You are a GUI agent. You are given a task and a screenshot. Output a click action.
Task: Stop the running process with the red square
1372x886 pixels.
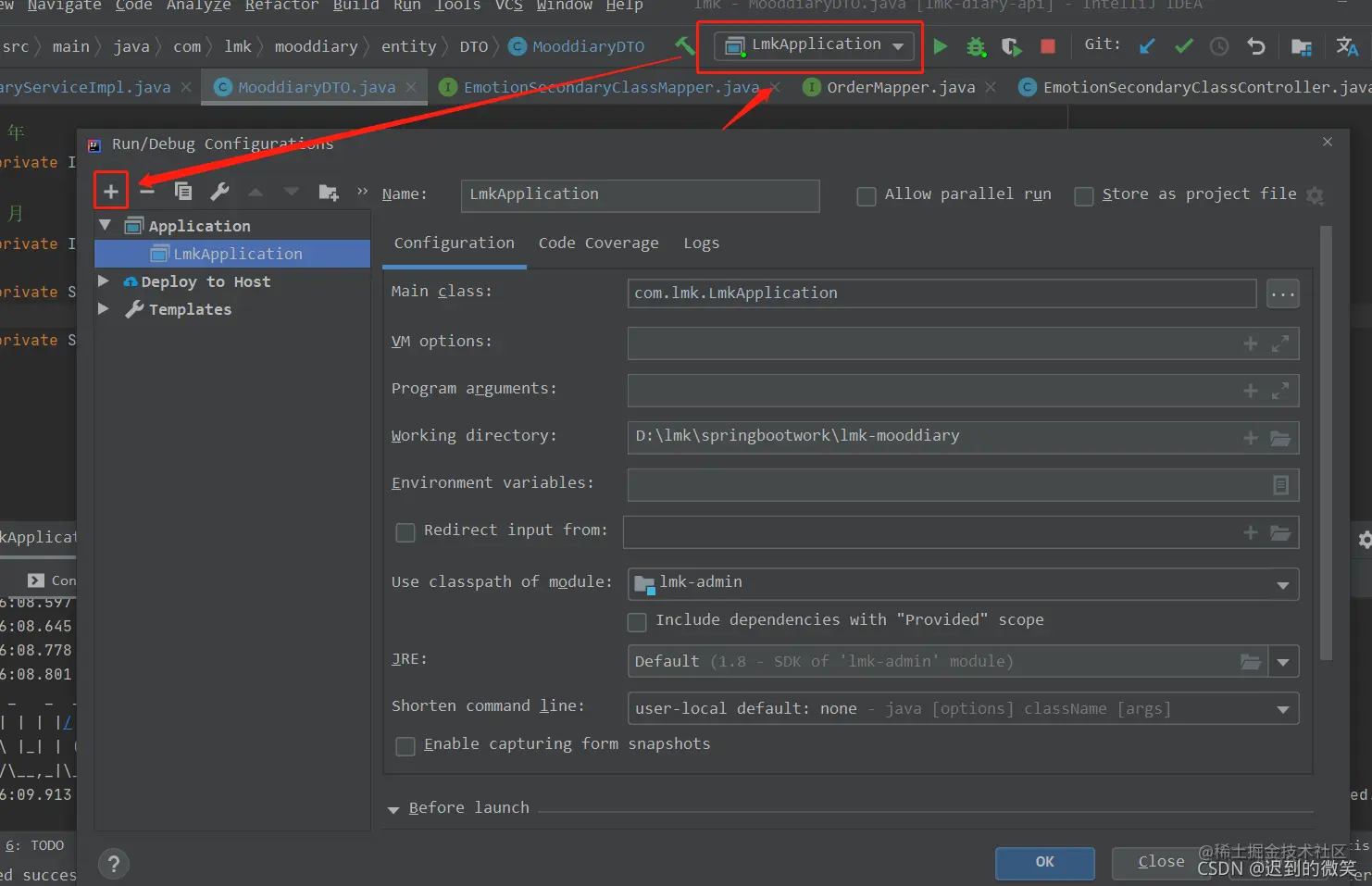coord(1048,45)
